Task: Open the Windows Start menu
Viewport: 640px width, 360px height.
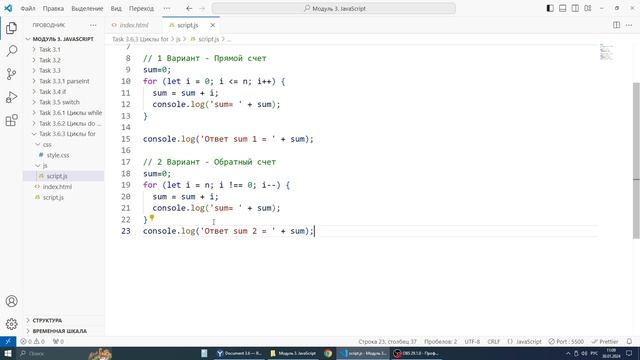Action: click(x=8, y=353)
